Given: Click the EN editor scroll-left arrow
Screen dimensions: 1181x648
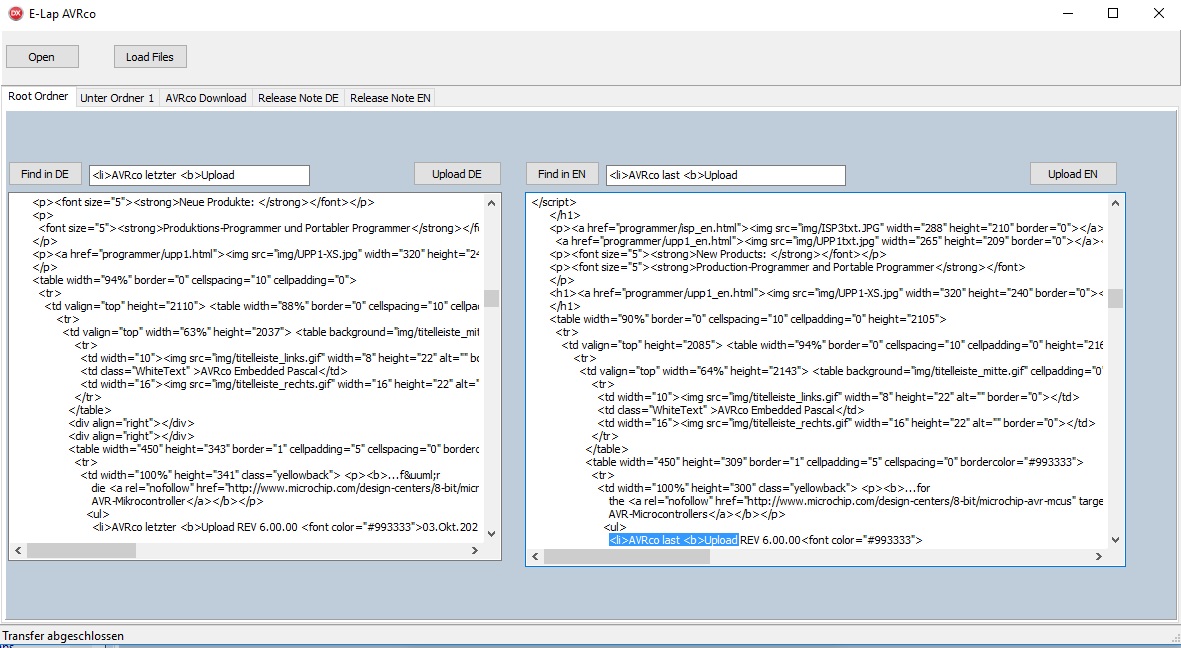Looking at the screenshot, I should click(536, 556).
